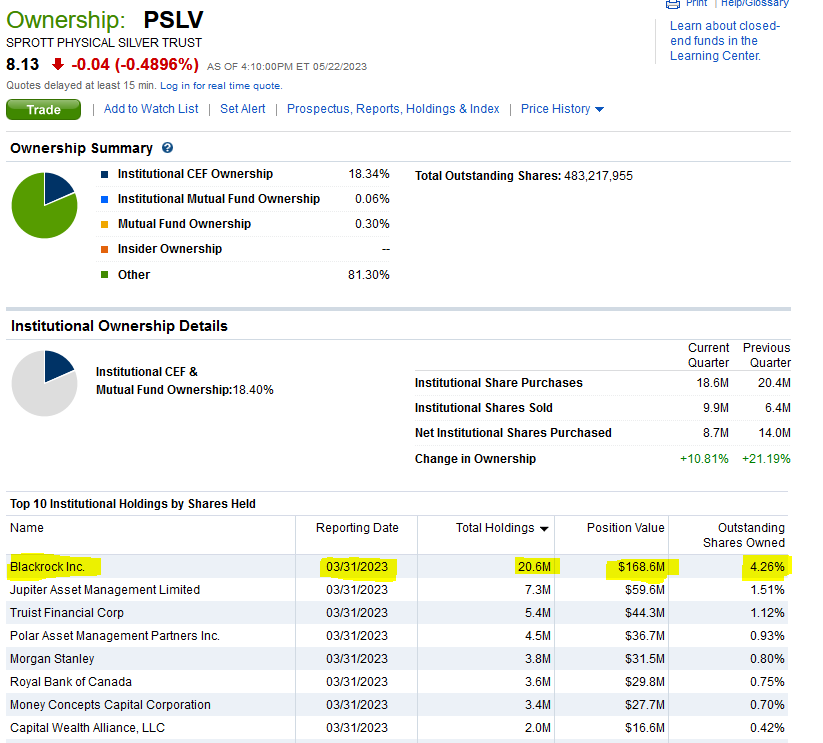Click the Name column header

[x=27, y=528]
